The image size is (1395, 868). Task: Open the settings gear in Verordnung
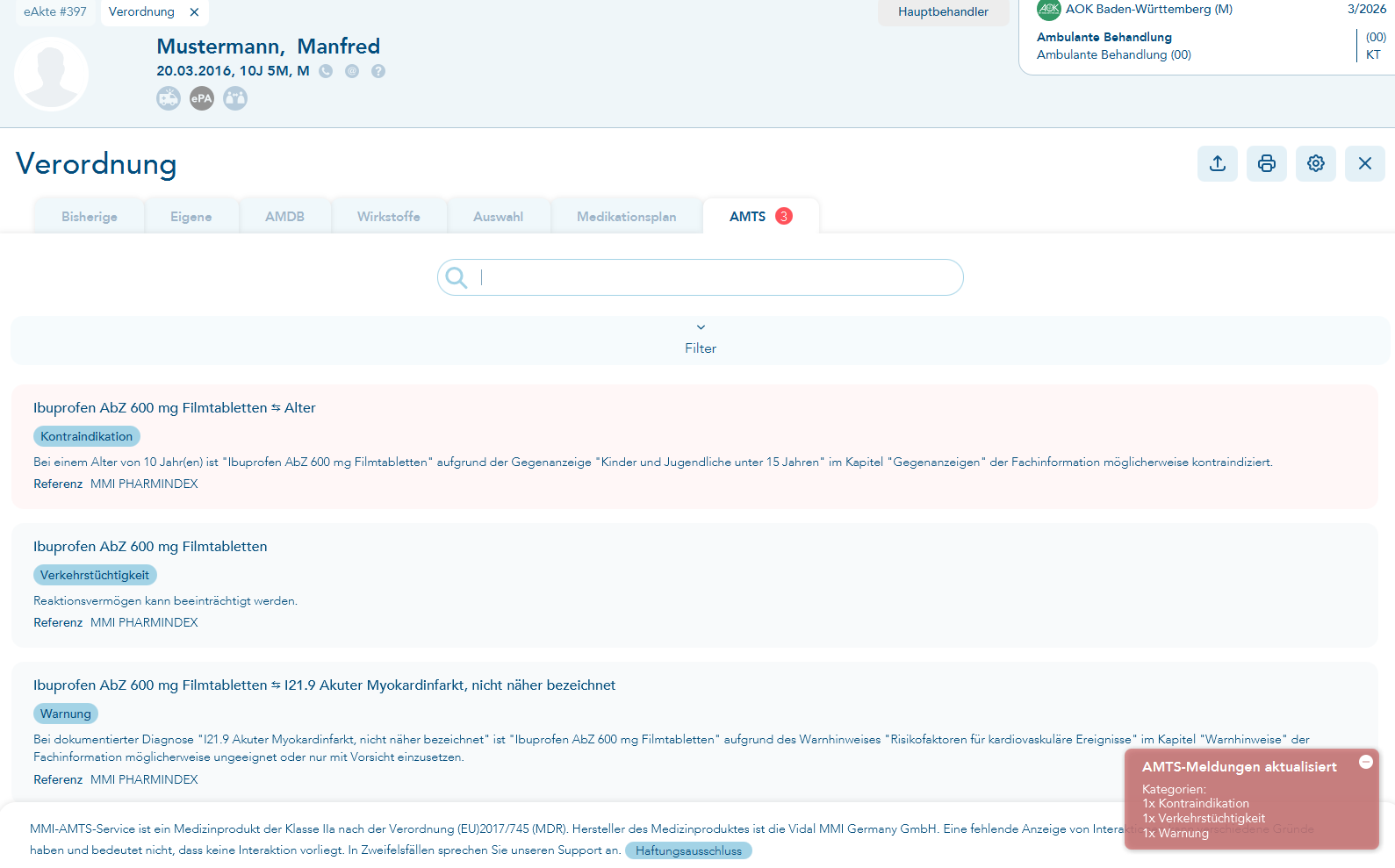point(1315,163)
